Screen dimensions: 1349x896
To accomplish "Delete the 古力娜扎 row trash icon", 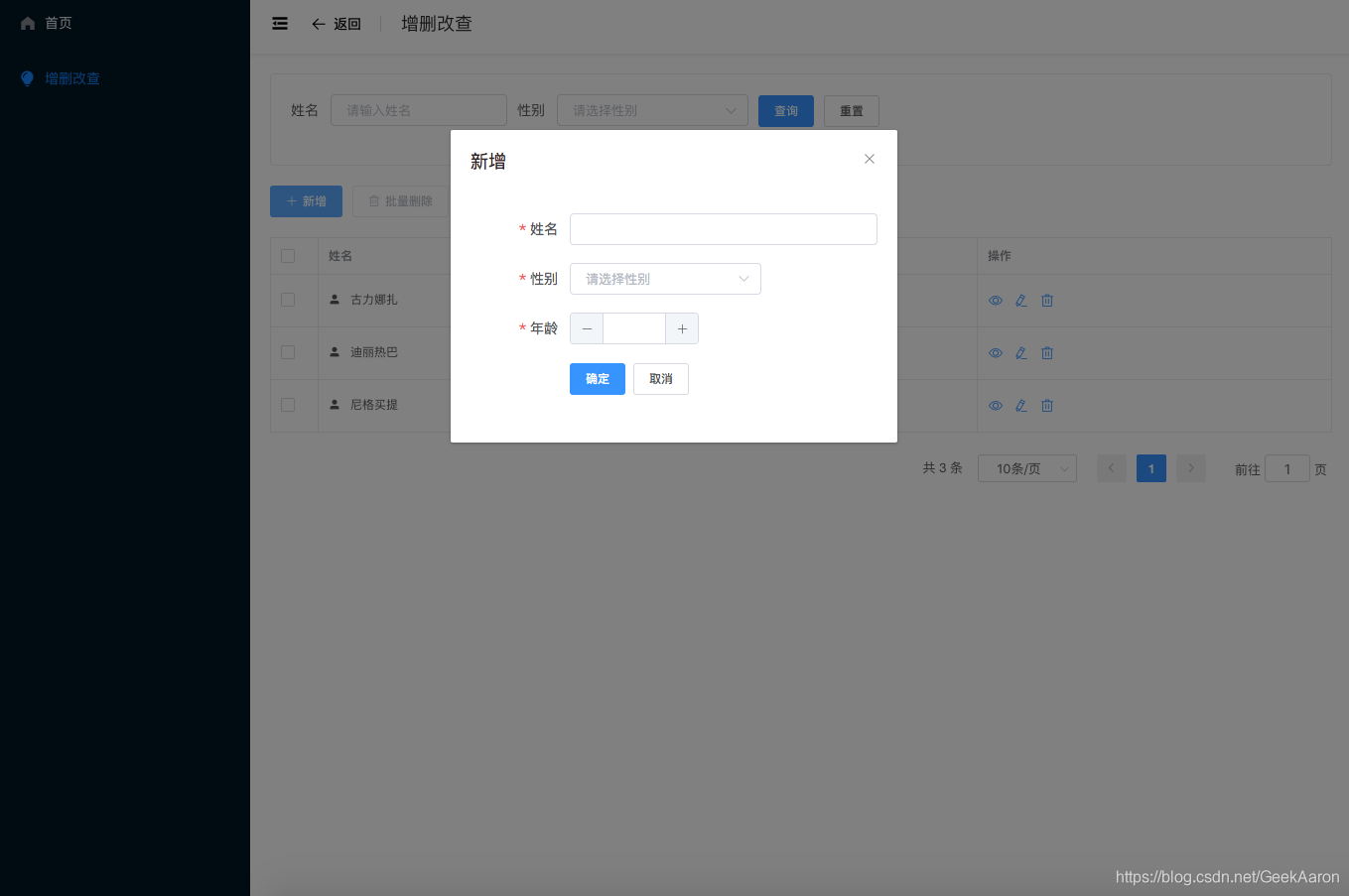I will pyautogui.click(x=1047, y=301).
